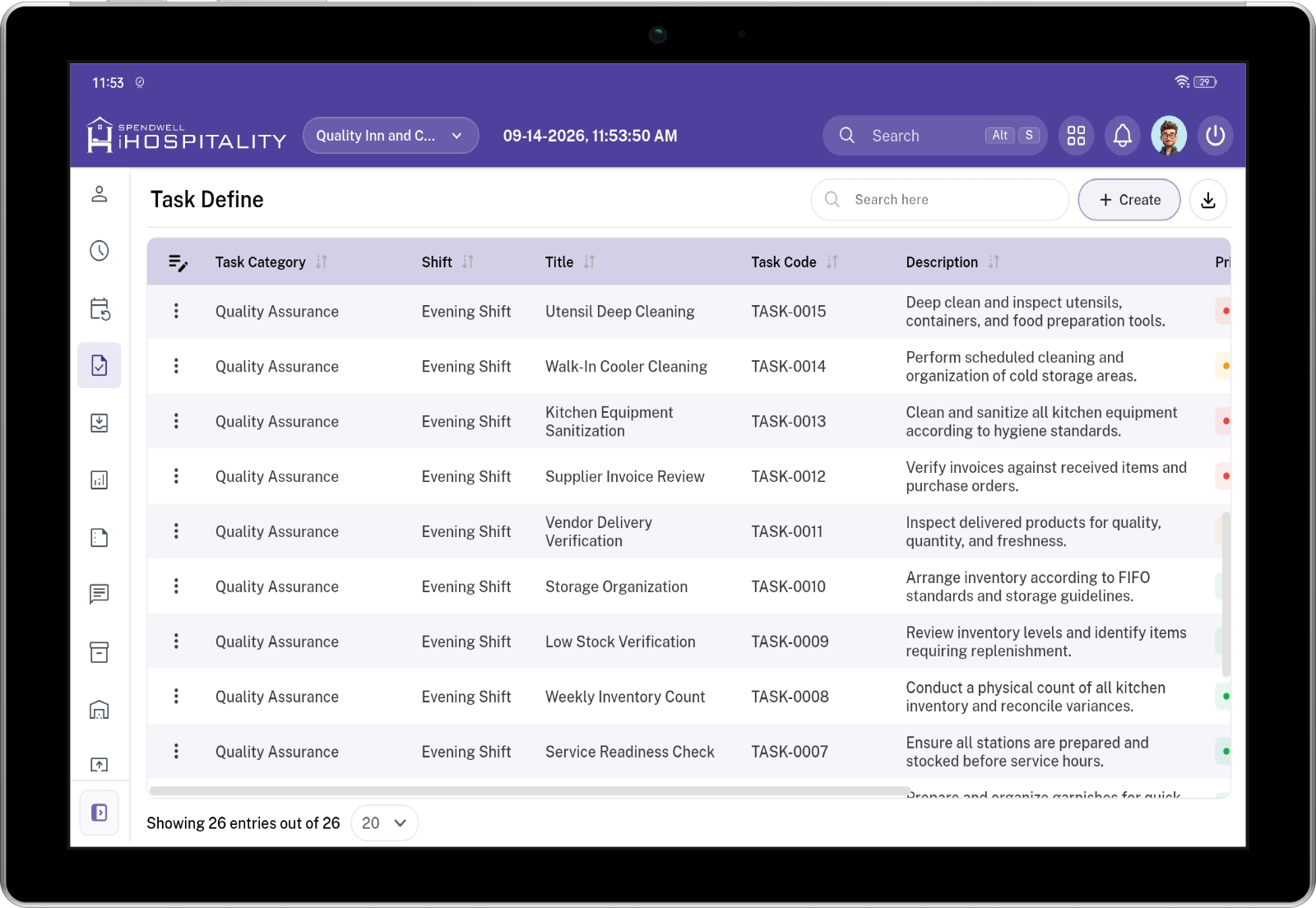Click the vertical table scrollbar
Screen dimensions: 1316x908
[1226, 594]
